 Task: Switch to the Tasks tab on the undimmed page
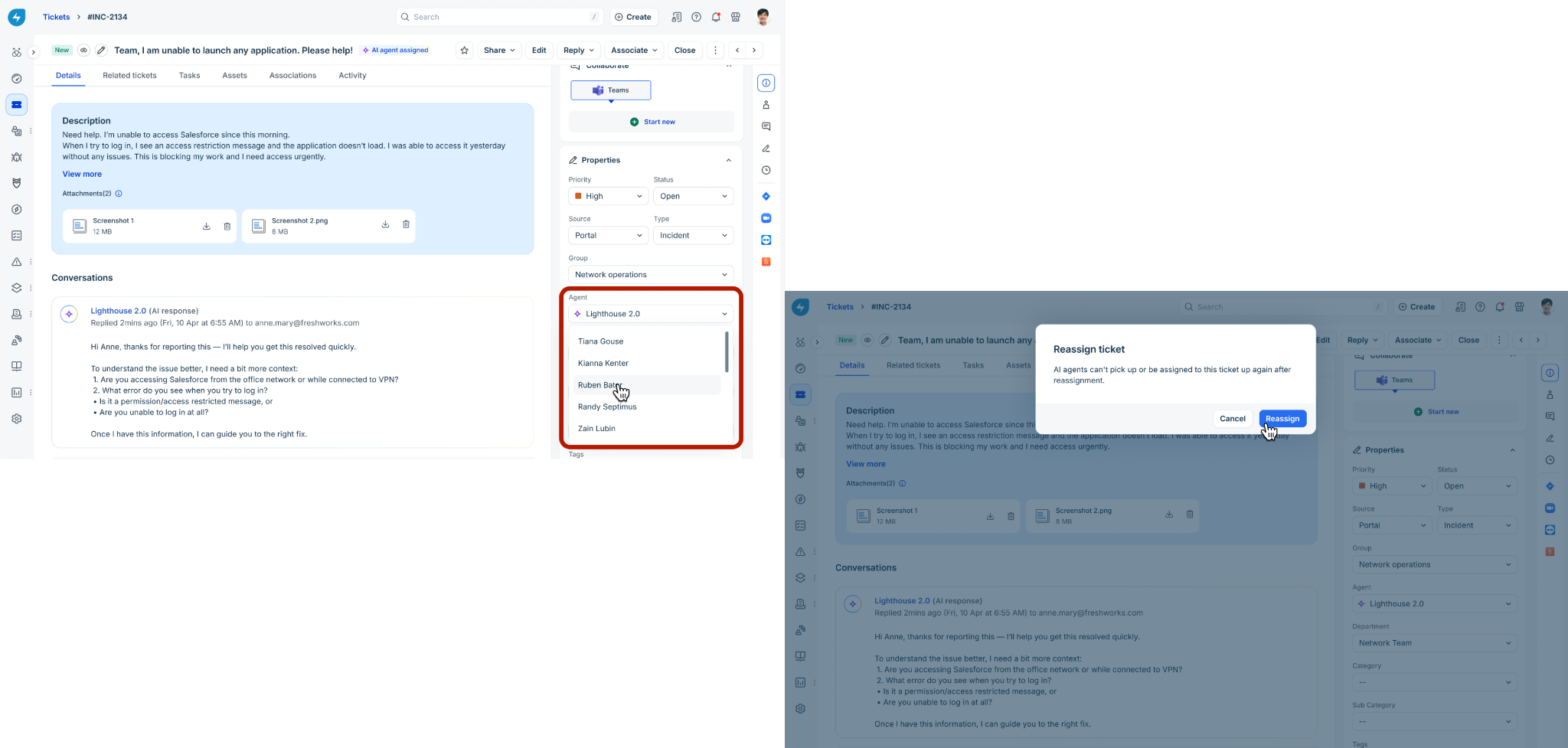tap(189, 76)
